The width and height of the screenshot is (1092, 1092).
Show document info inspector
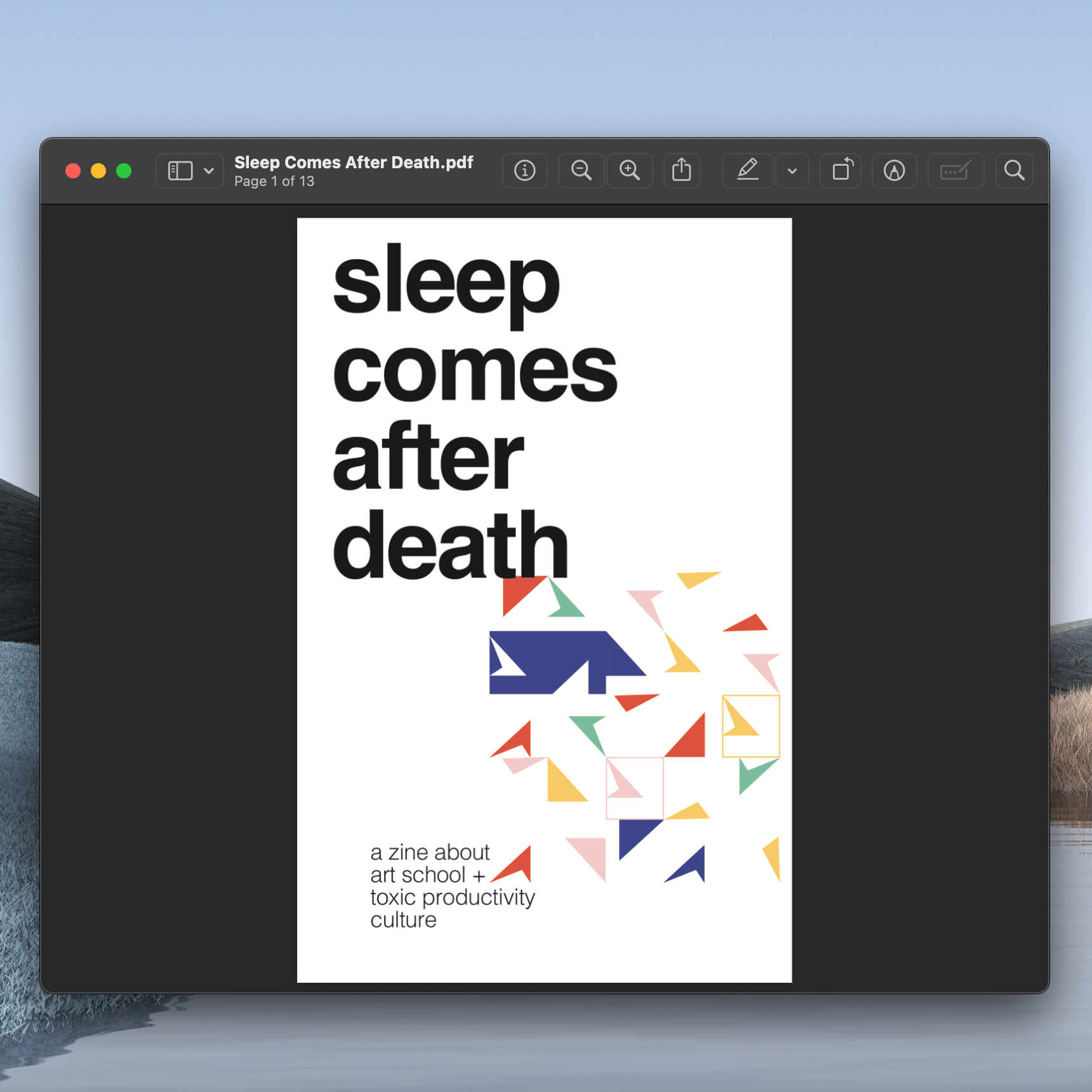(524, 170)
